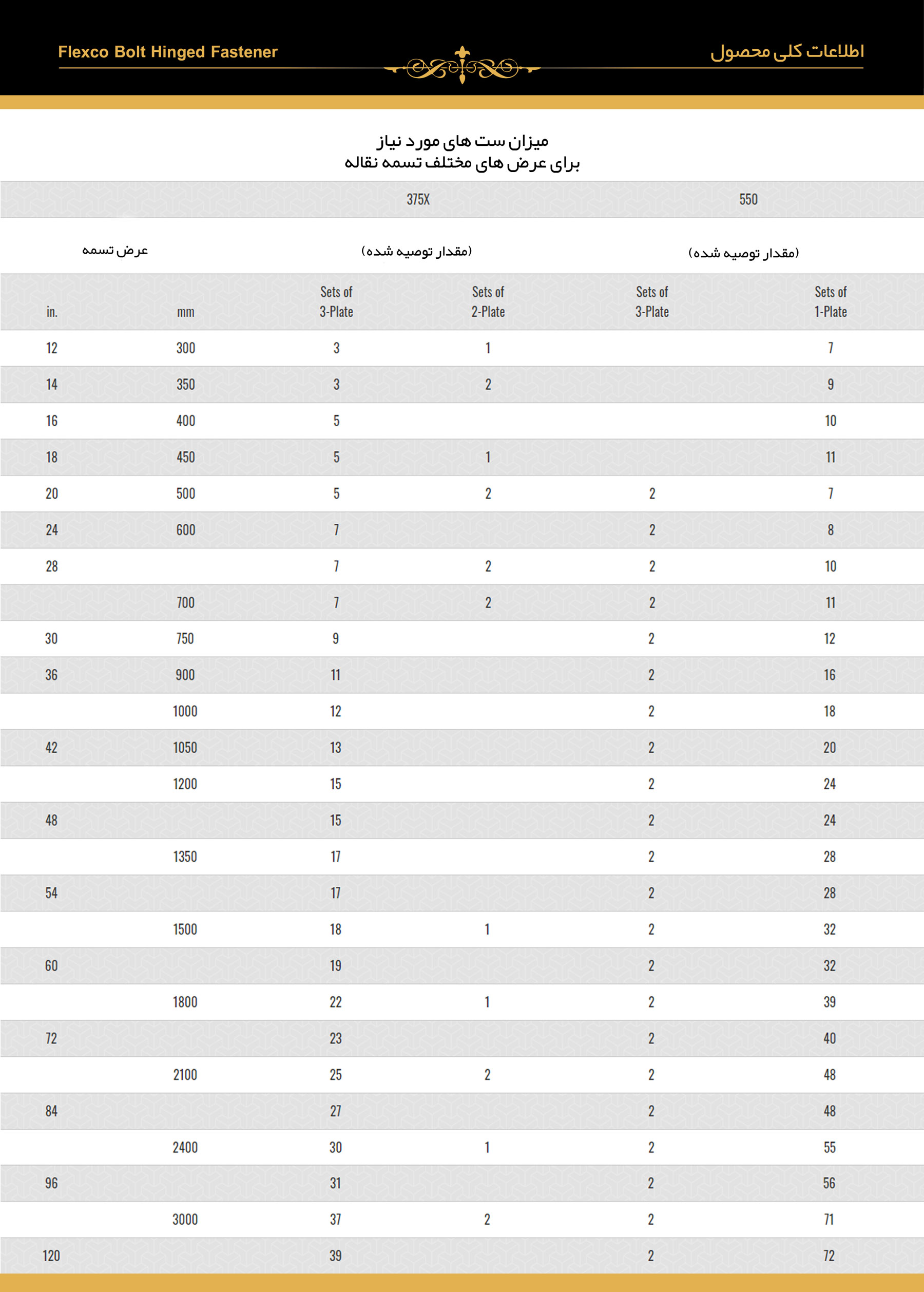This screenshot has height=1292, width=924.
Task: Click the Sets of 1-Plate column header
Action: (830, 301)
